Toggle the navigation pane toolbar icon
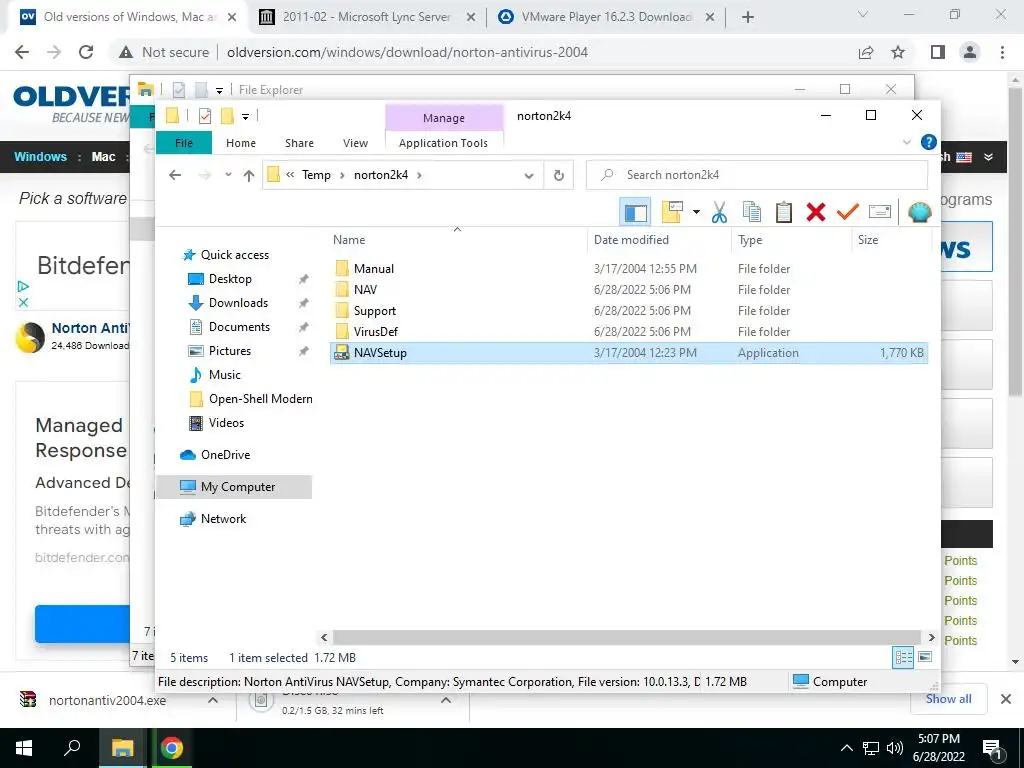 [635, 212]
